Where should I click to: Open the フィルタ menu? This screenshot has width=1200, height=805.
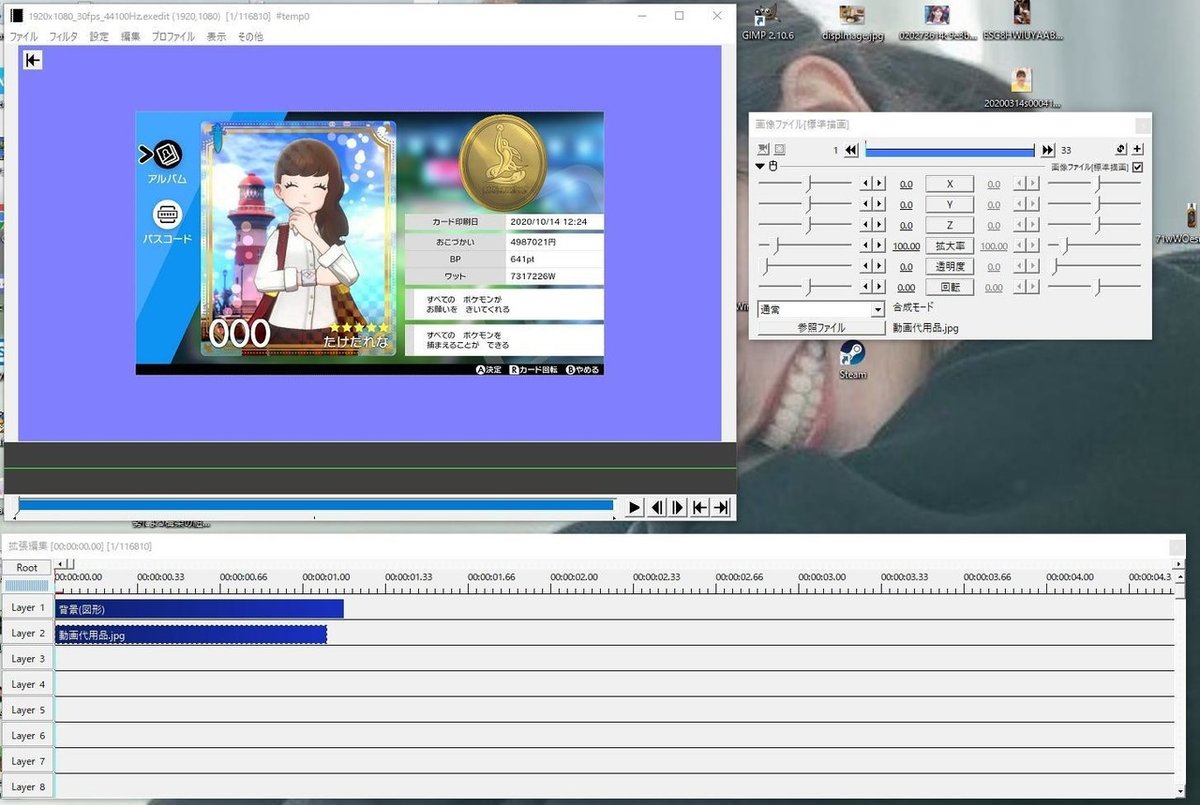(64, 36)
